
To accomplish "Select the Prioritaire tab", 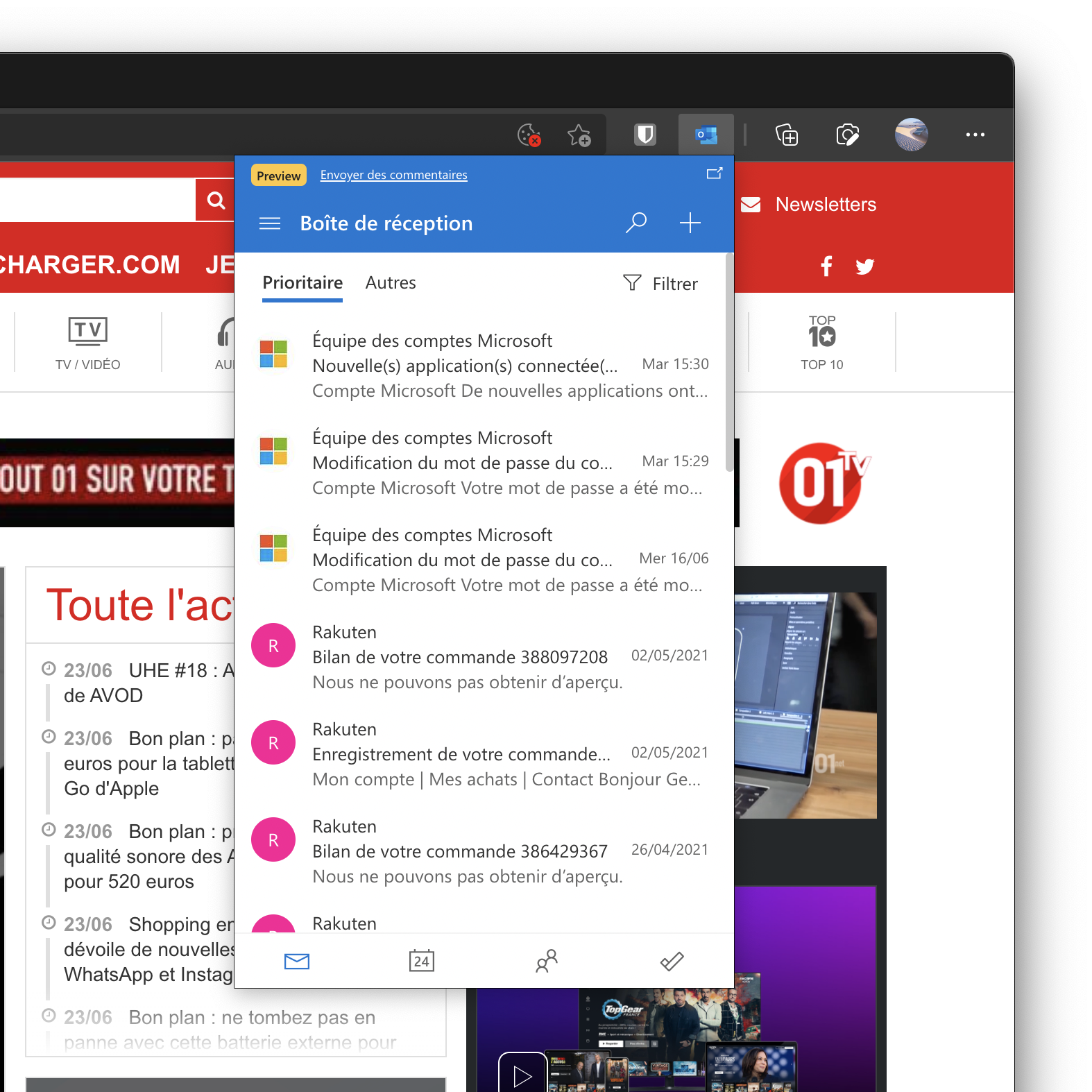I will [302, 283].
